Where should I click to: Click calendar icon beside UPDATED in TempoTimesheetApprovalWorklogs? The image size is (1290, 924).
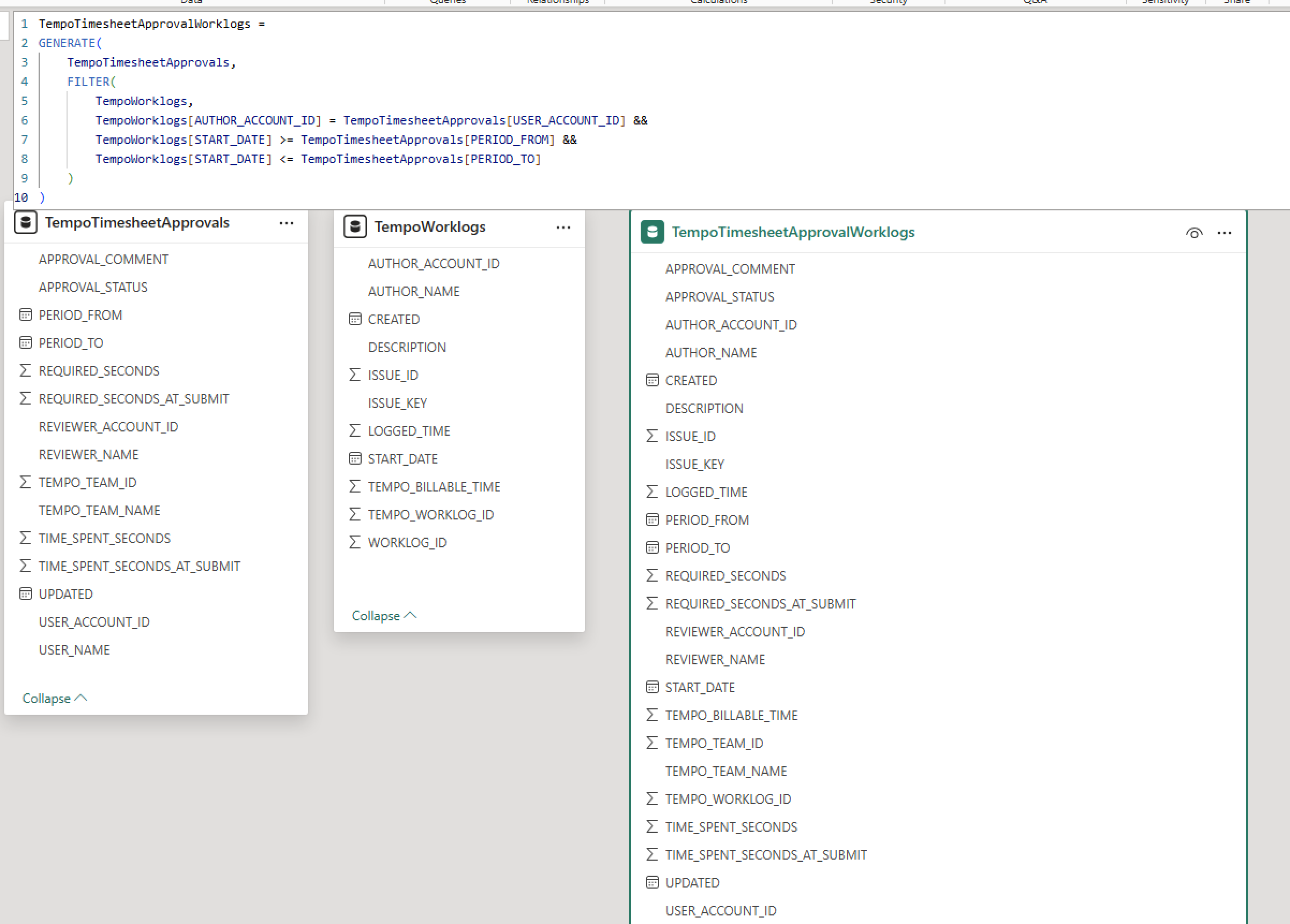pyautogui.click(x=653, y=882)
